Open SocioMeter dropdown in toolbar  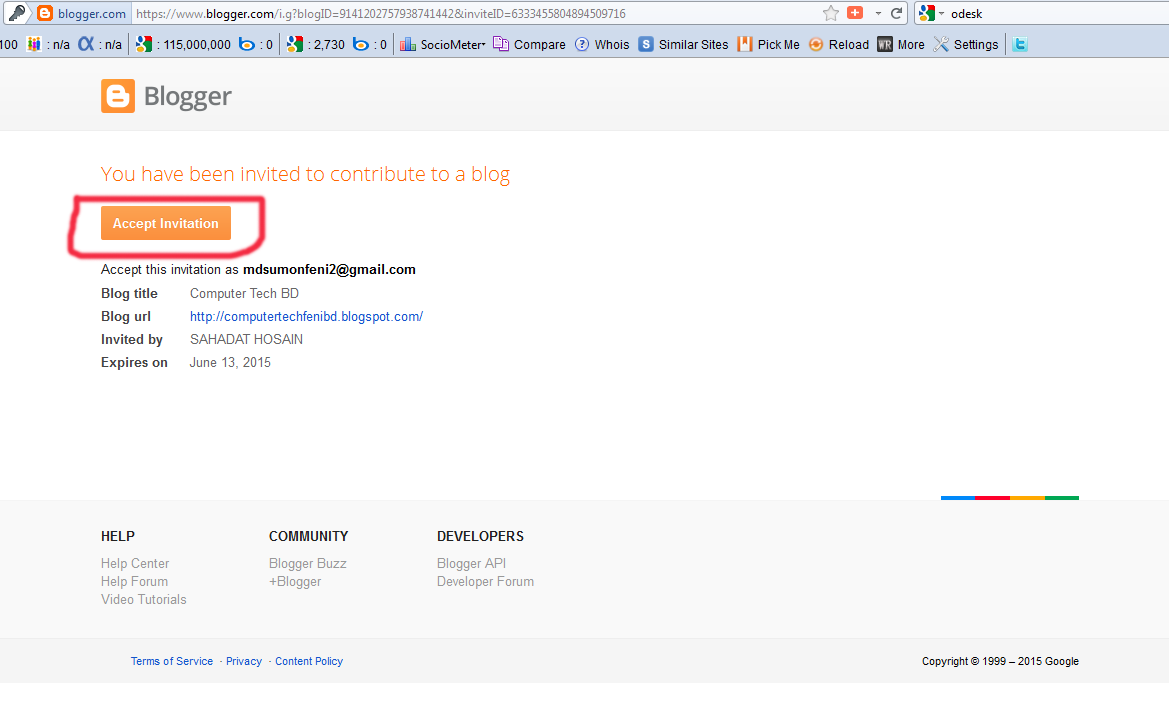442,44
